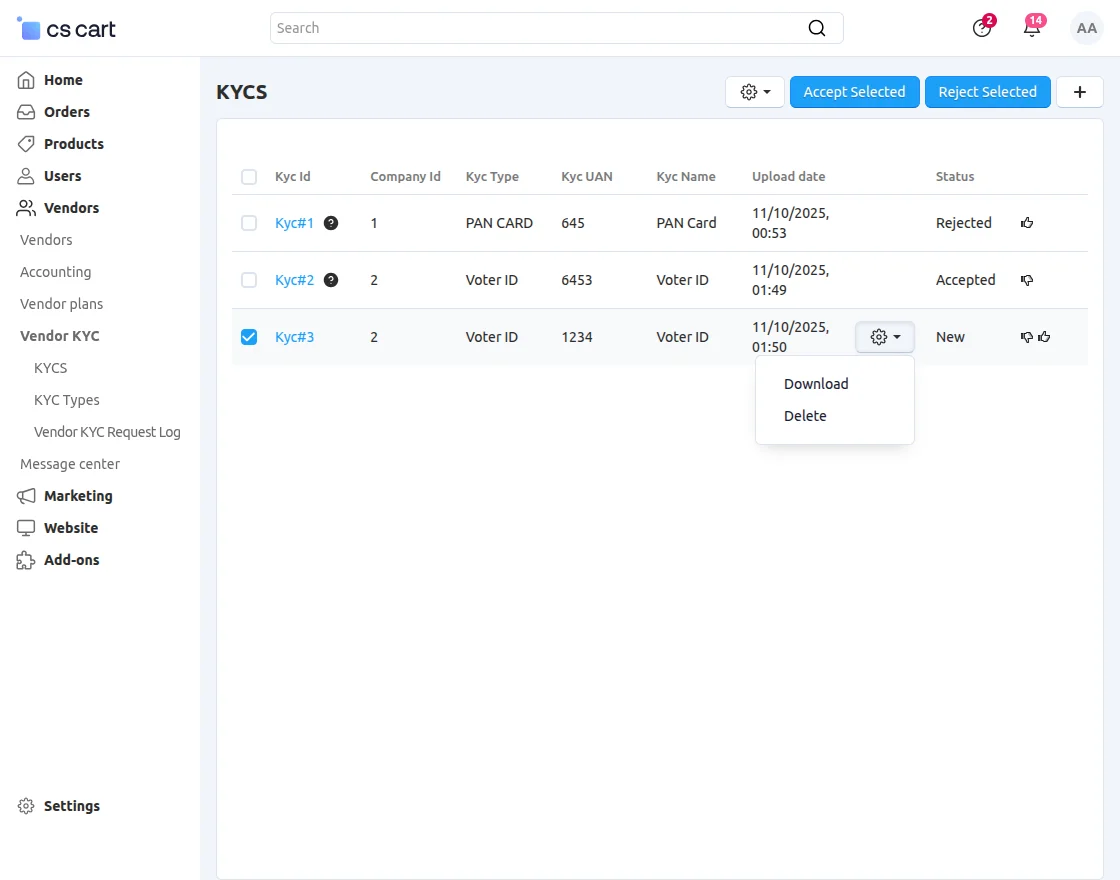Open the cs-cart logo icon
Image resolution: width=1120 pixels, height=880 pixels.
pos(29,28)
